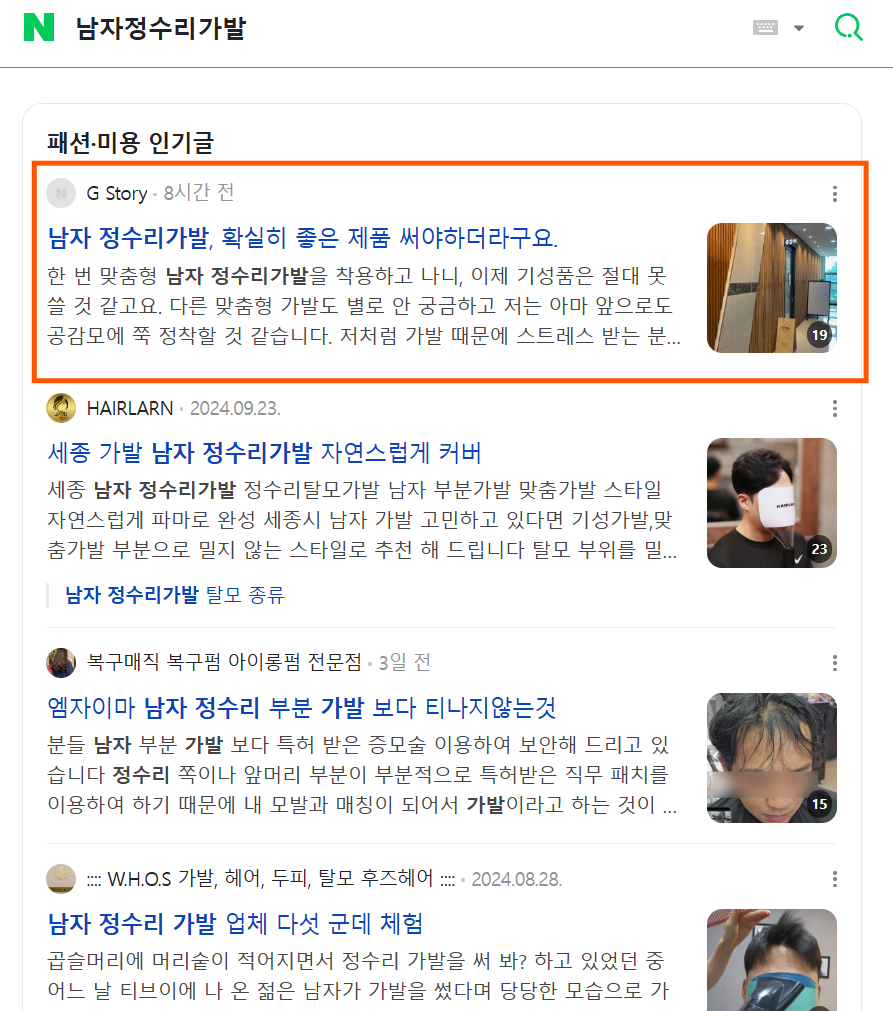
Task: Click the HAIRLARN profile avatar
Action: pos(61,408)
